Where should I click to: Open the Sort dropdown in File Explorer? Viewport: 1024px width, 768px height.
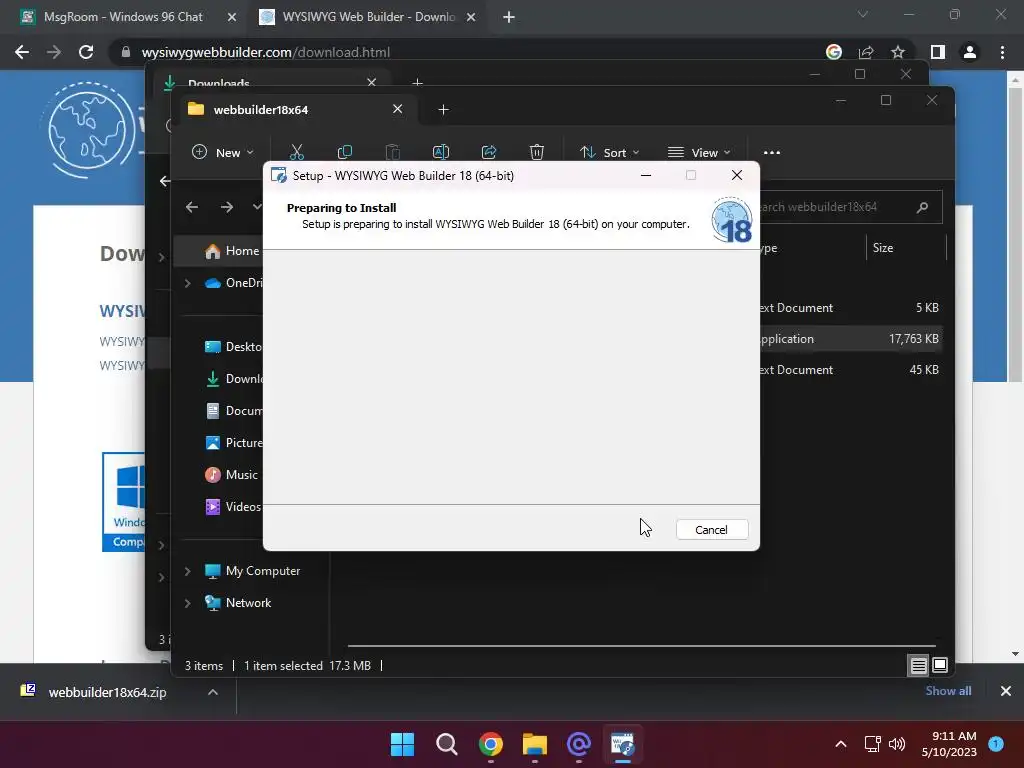(609, 152)
